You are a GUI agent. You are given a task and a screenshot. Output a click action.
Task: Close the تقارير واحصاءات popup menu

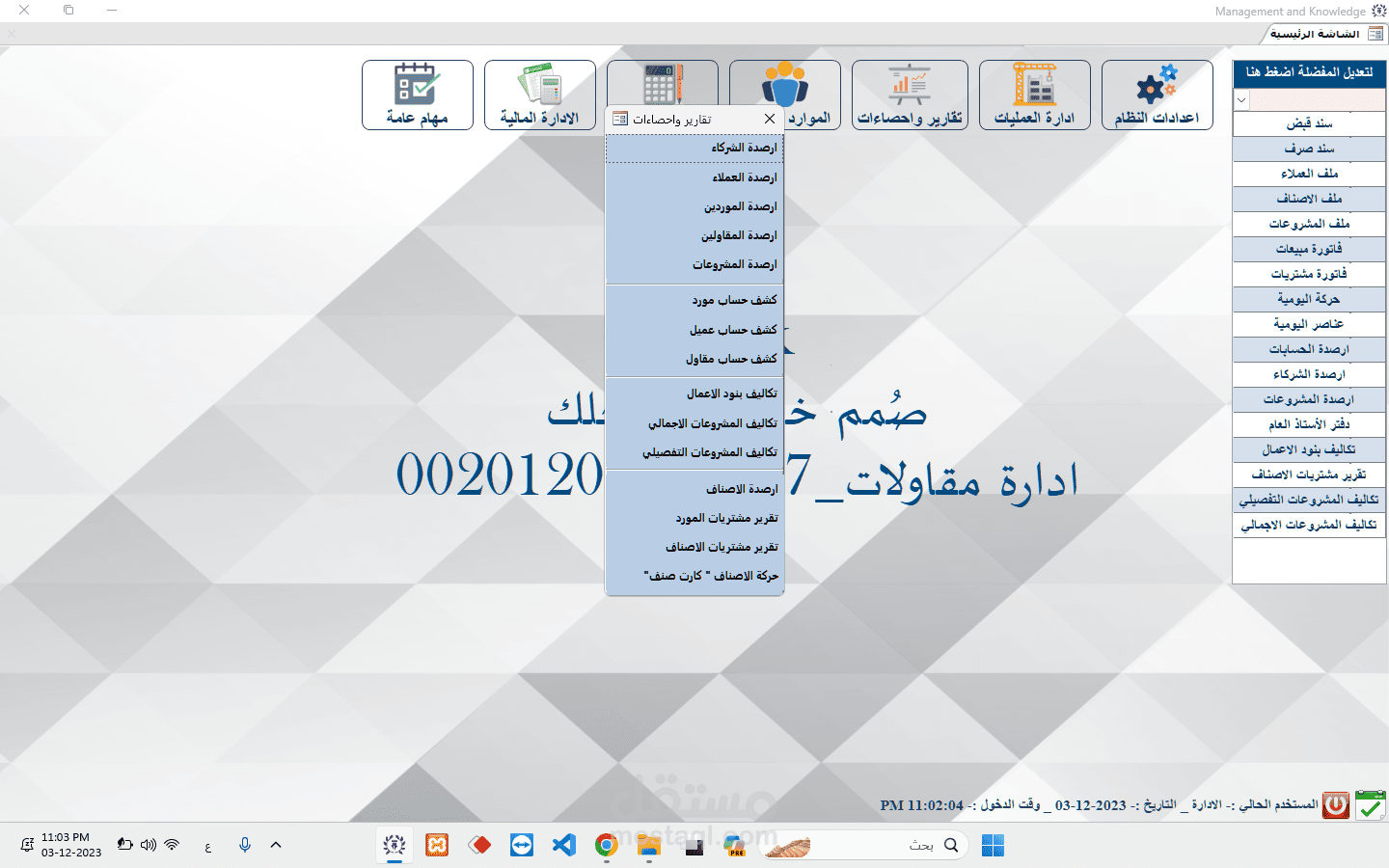click(x=769, y=119)
